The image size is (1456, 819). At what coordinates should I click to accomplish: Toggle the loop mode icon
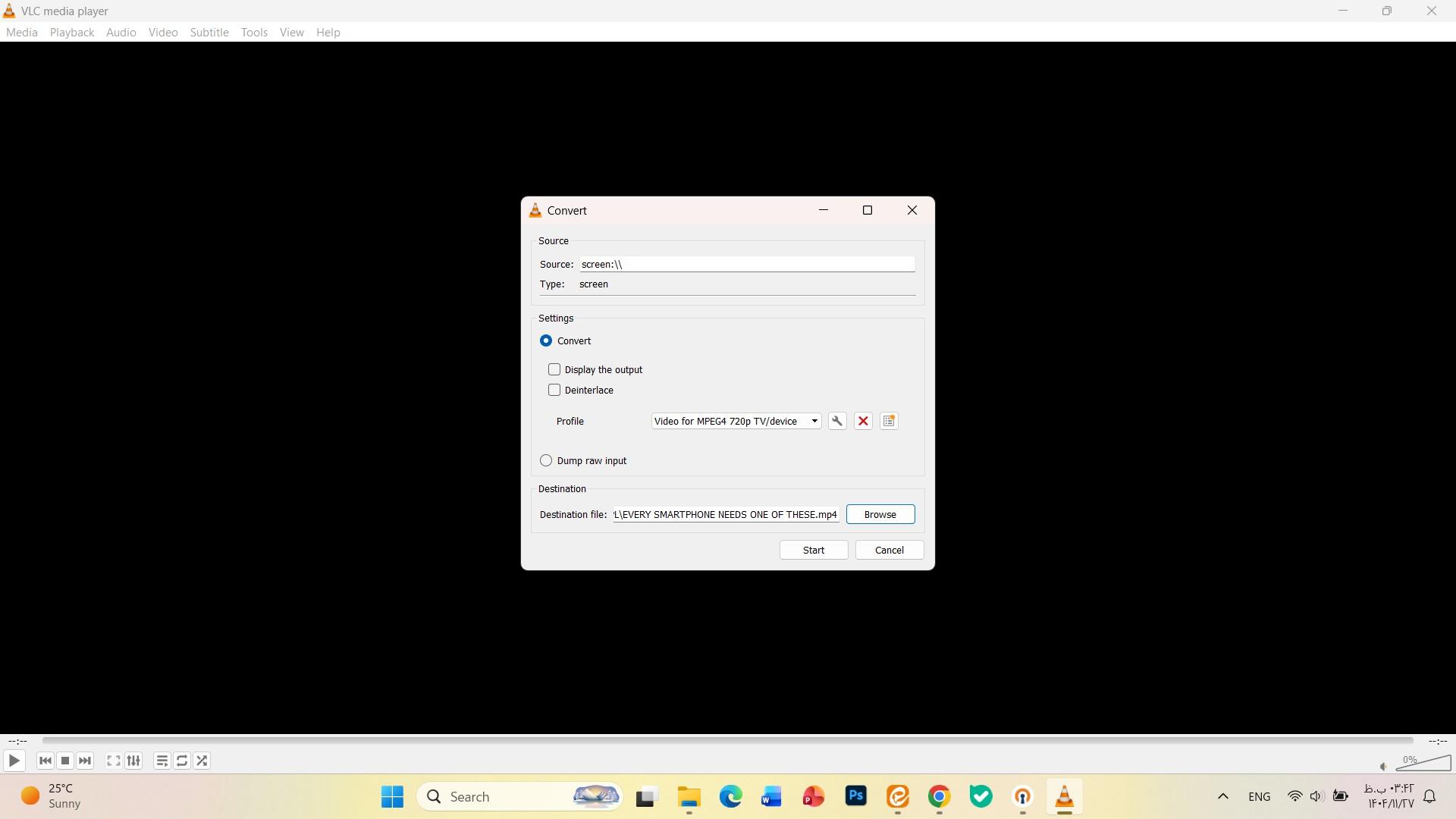[182, 761]
